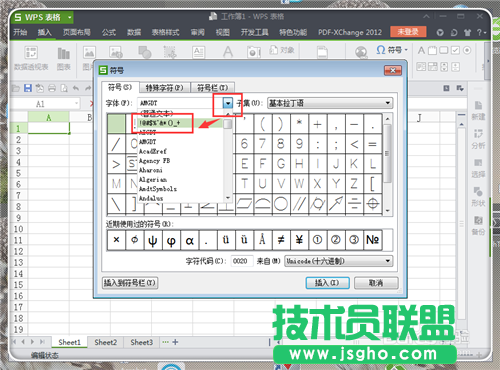Screen dimensions: 500x370
Task: Click the 取消 button in dialog
Action: click(376, 283)
